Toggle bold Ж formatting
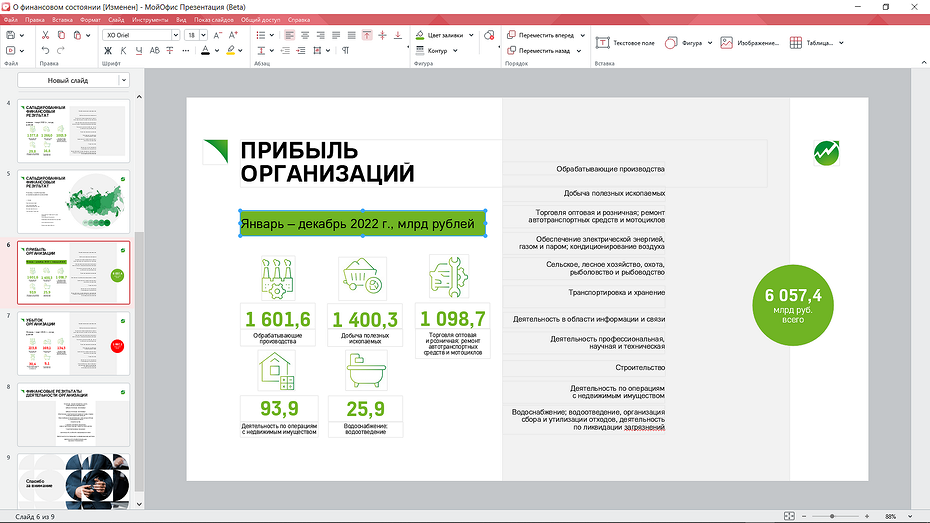Viewport: 930px width, 523px height. [108, 51]
